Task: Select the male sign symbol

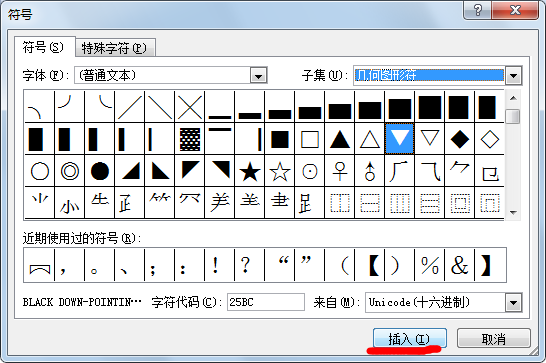Action: point(369,171)
